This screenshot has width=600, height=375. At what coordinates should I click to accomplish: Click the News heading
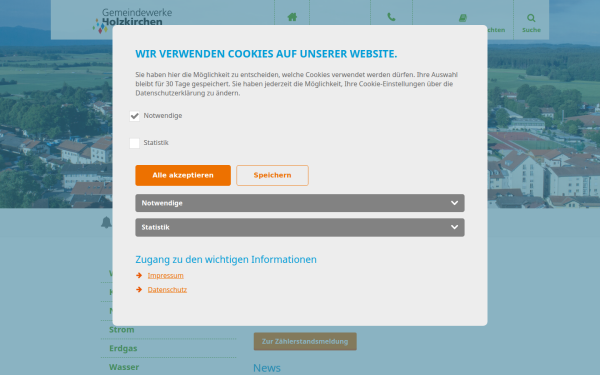coord(267,368)
